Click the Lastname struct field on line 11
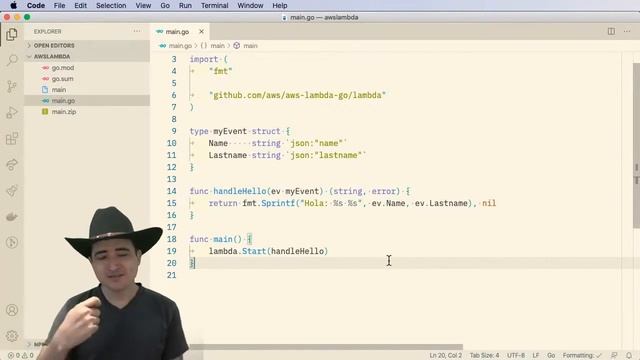The width and height of the screenshot is (640, 360). click(x=227, y=155)
